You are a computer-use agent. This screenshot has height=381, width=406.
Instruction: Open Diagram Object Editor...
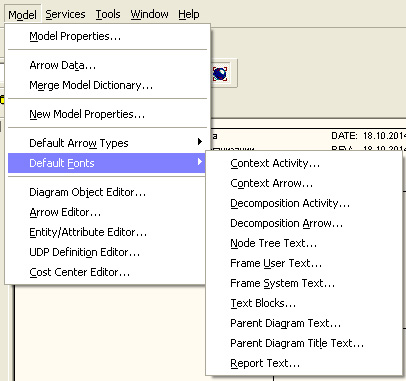pyautogui.click(x=107, y=192)
